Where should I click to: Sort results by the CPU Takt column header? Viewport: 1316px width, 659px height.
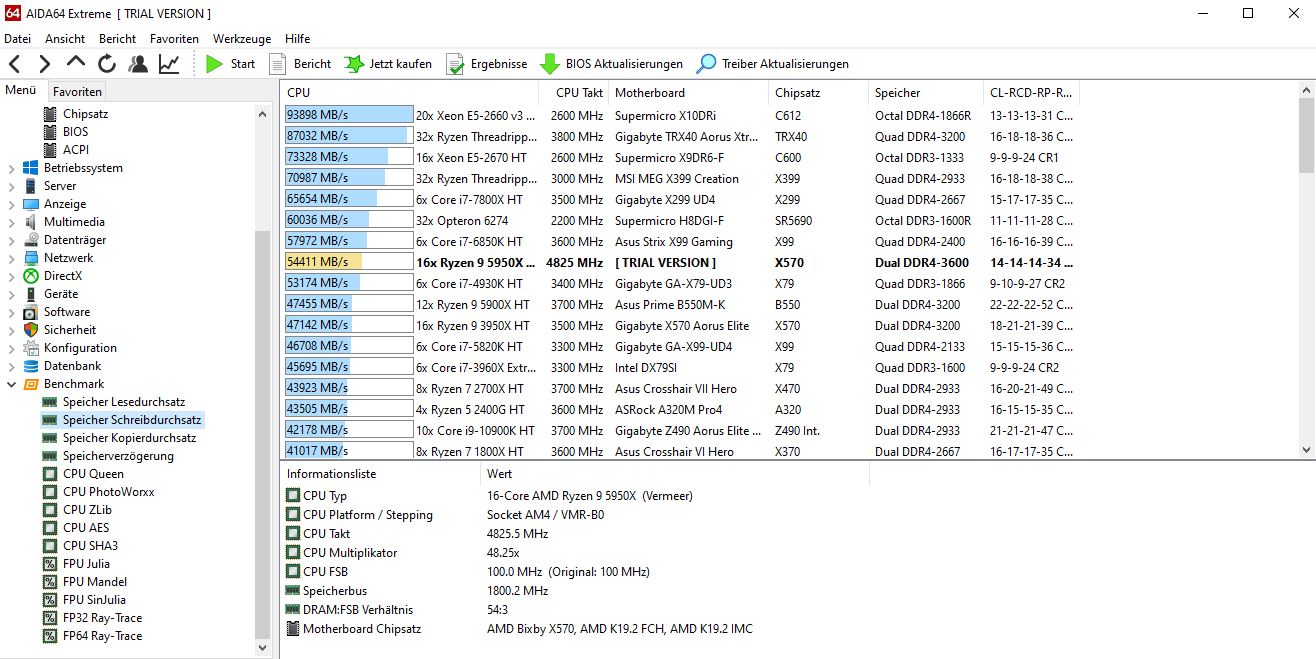pos(574,93)
